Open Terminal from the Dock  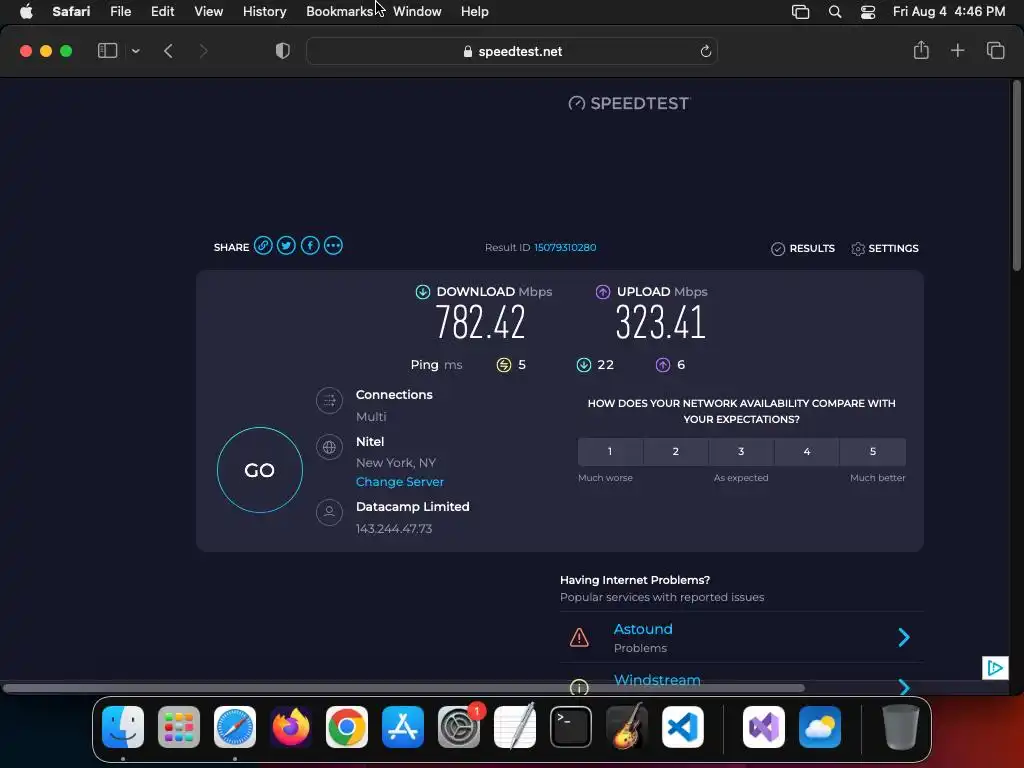coord(571,727)
